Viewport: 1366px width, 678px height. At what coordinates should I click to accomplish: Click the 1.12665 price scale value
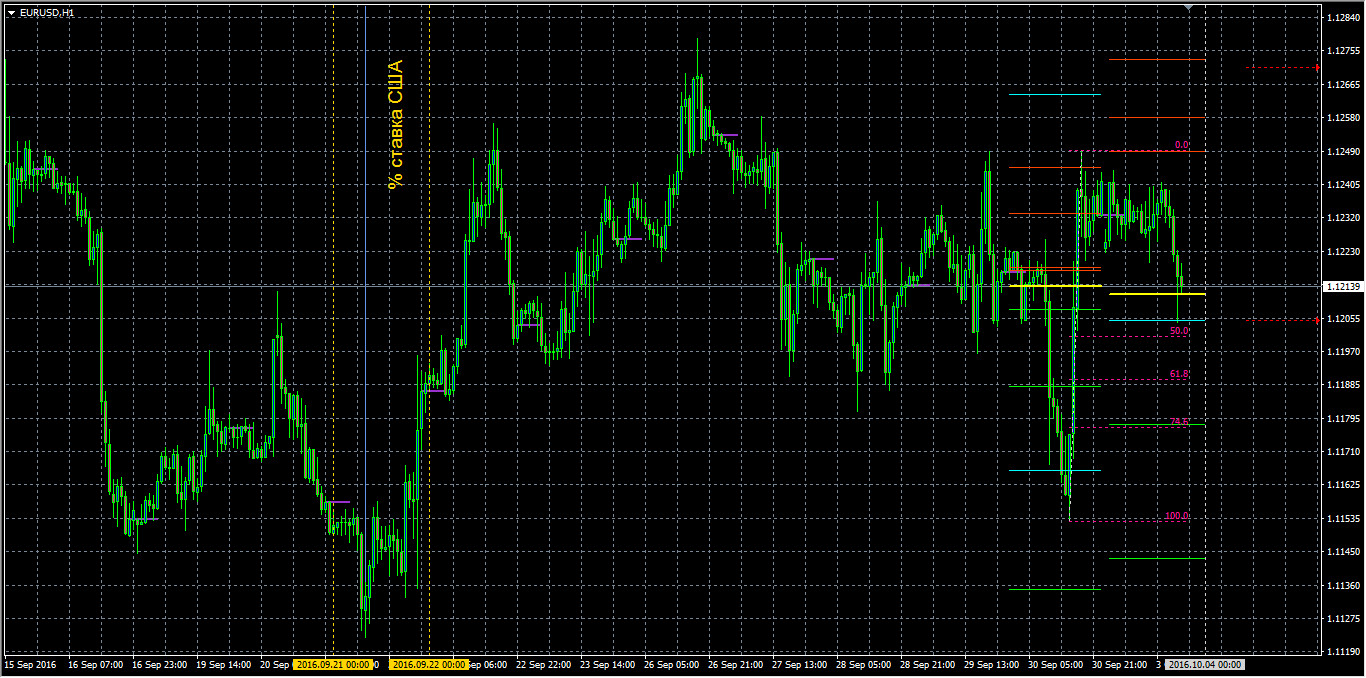click(x=1343, y=85)
